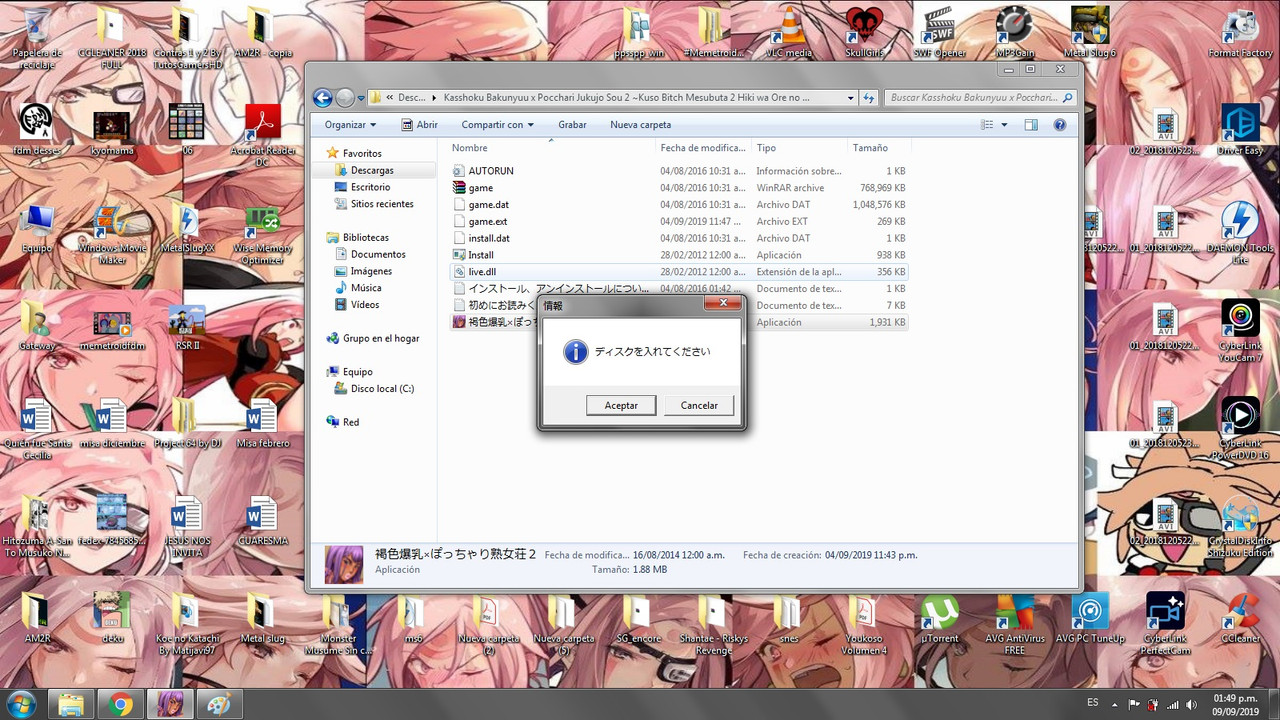Click Grabar in the Explorer toolbar
The width and height of the screenshot is (1280, 720).
[x=572, y=125]
